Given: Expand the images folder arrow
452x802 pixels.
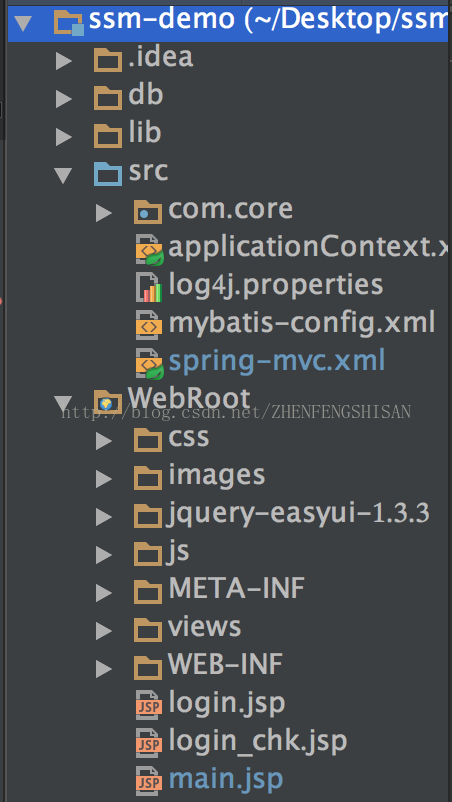Looking at the screenshot, I should [104, 479].
